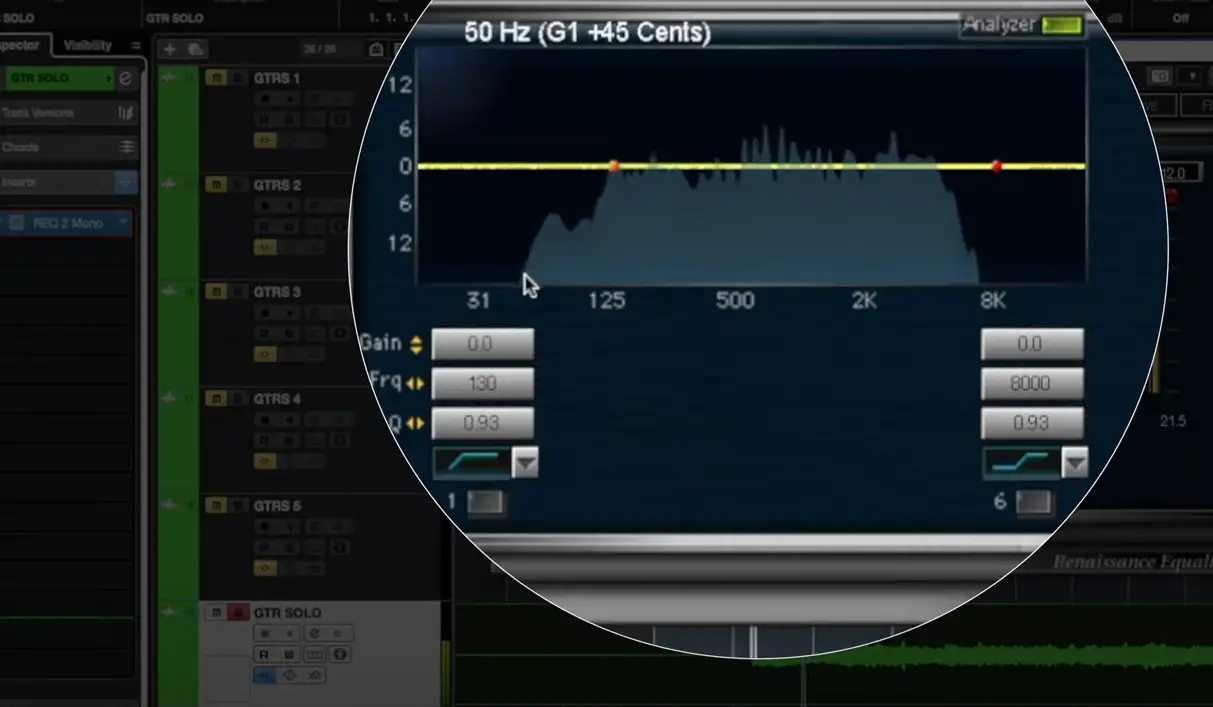This screenshot has height=707, width=1213.
Task: Click the Gain up stepper arrow
Action: (417, 340)
